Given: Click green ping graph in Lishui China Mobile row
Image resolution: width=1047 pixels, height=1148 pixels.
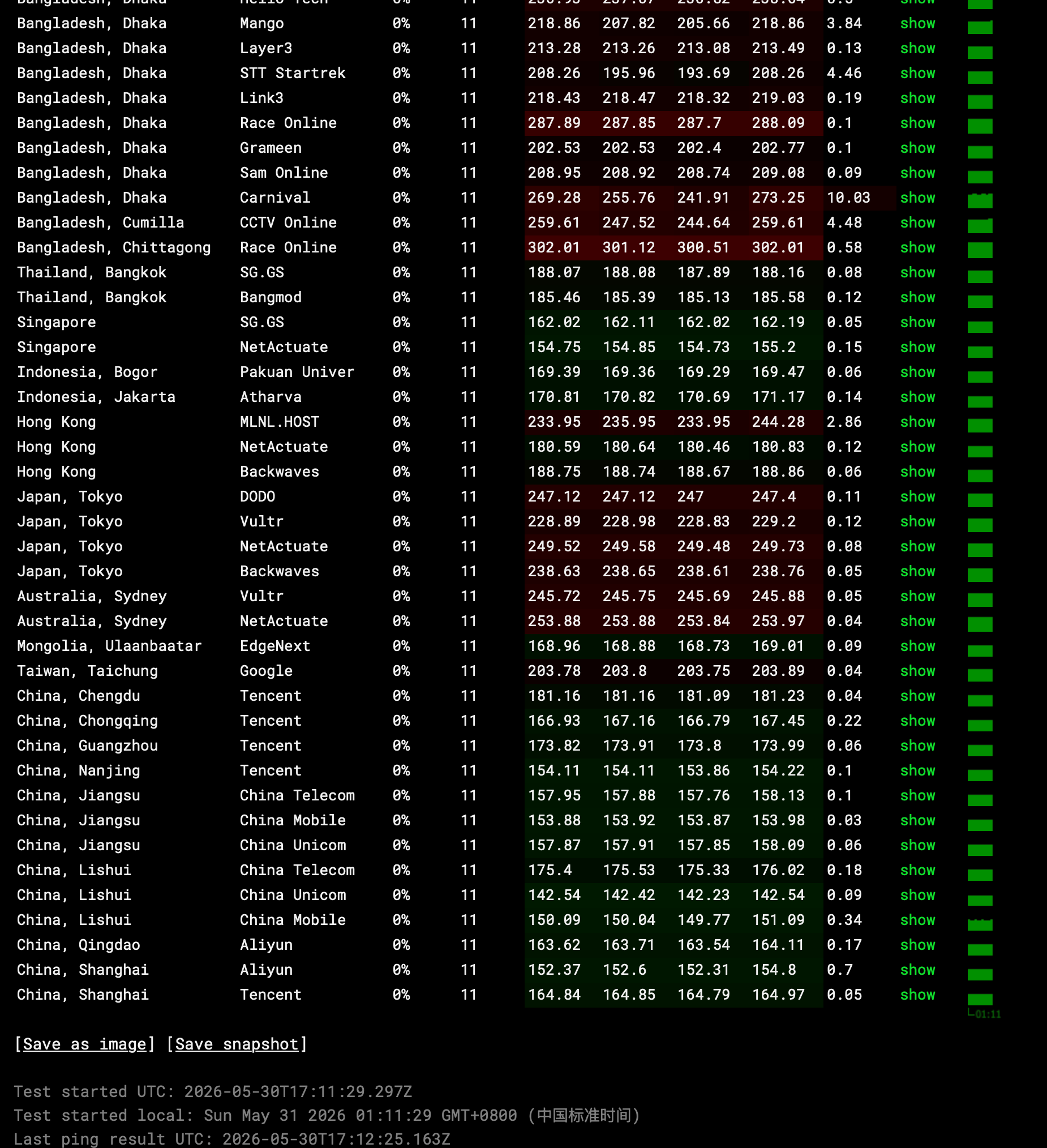Looking at the screenshot, I should (x=980, y=924).
